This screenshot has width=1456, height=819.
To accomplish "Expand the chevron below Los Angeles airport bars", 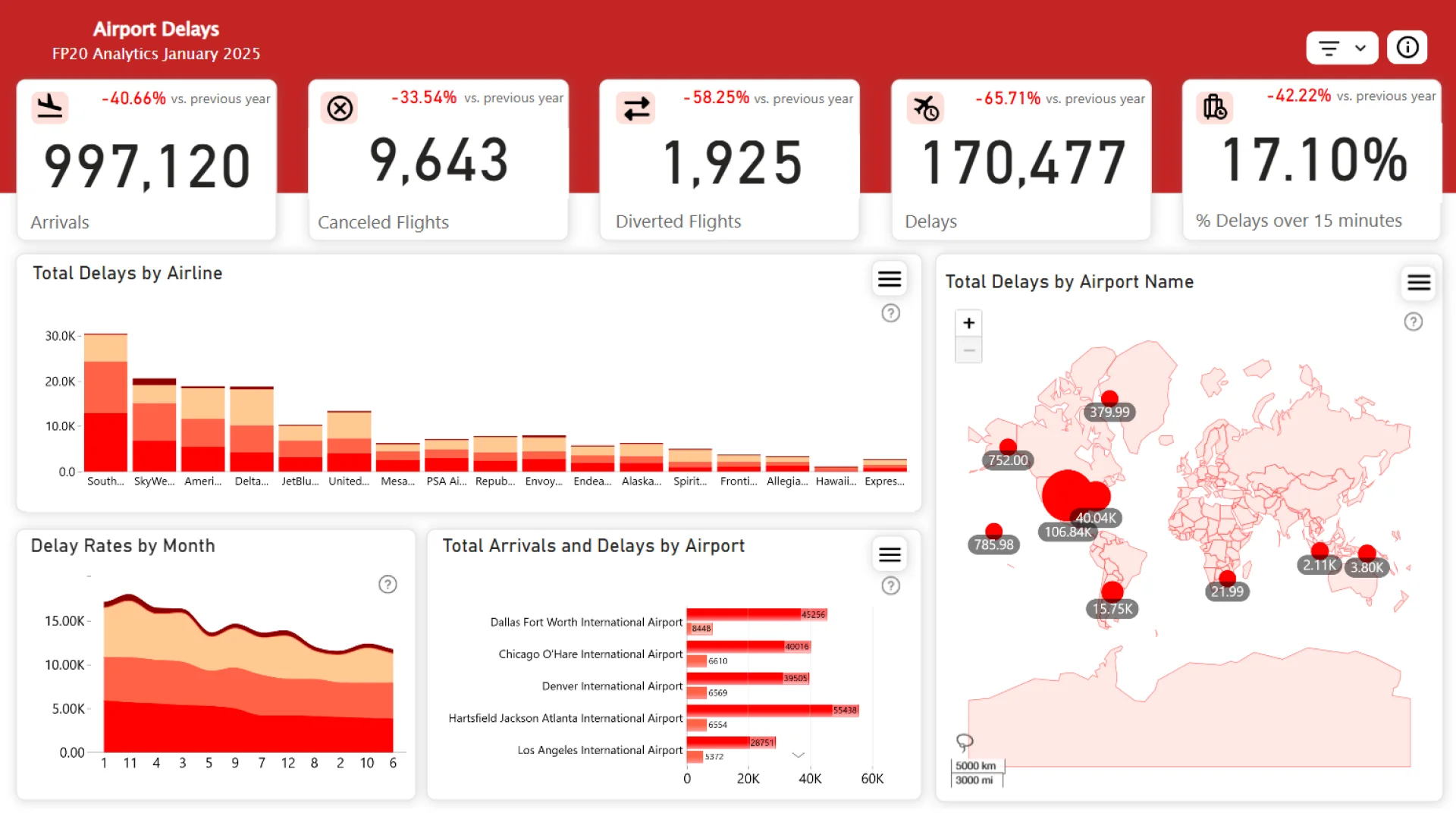I will click(x=798, y=755).
